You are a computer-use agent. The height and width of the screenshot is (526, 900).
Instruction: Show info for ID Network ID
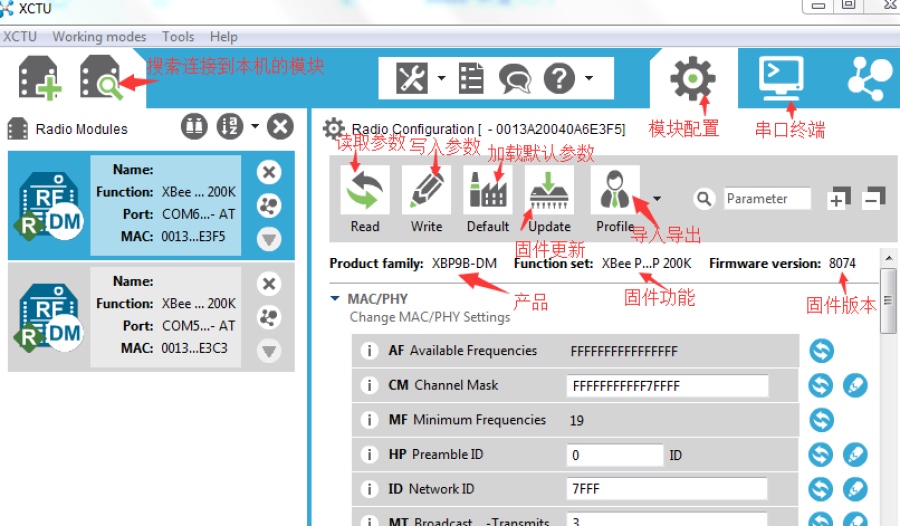pyautogui.click(x=369, y=489)
